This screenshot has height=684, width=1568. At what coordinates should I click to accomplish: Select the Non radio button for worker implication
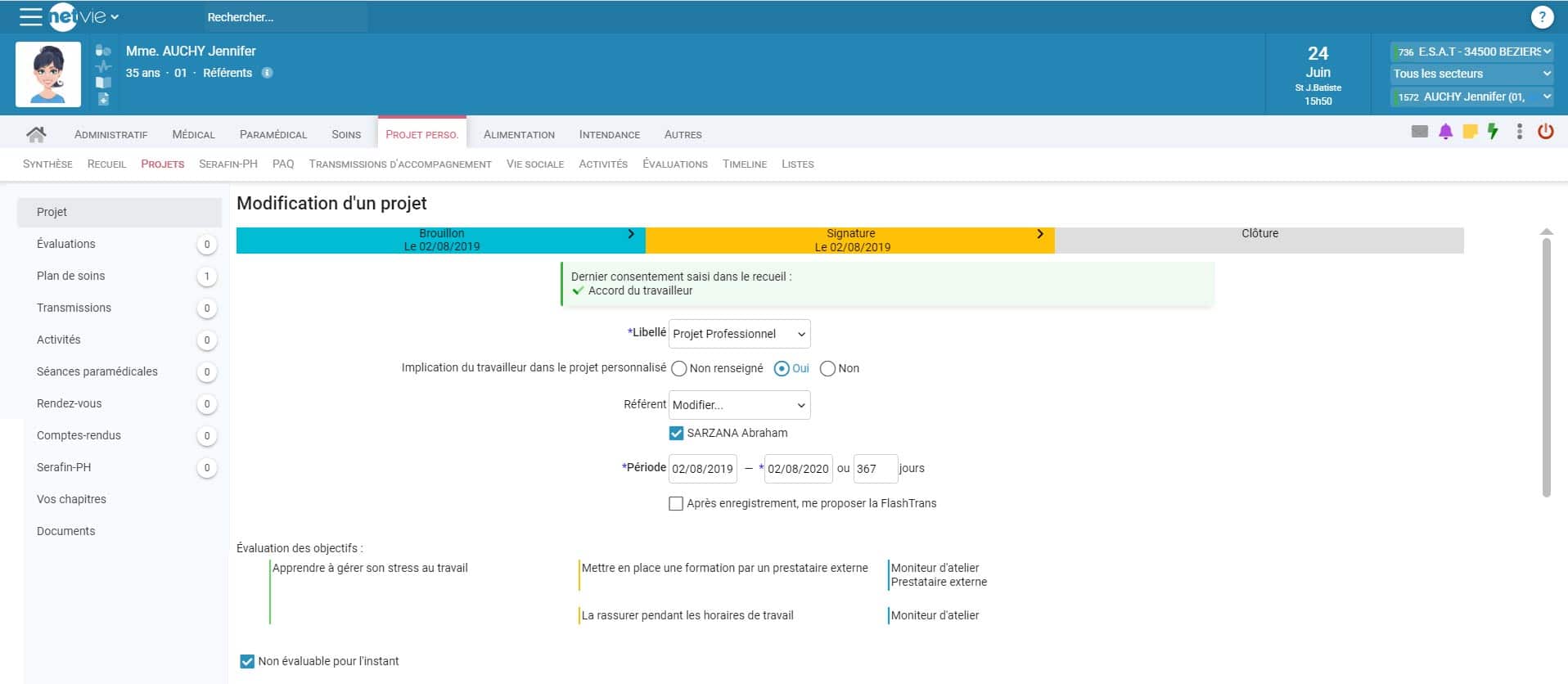point(827,369)
